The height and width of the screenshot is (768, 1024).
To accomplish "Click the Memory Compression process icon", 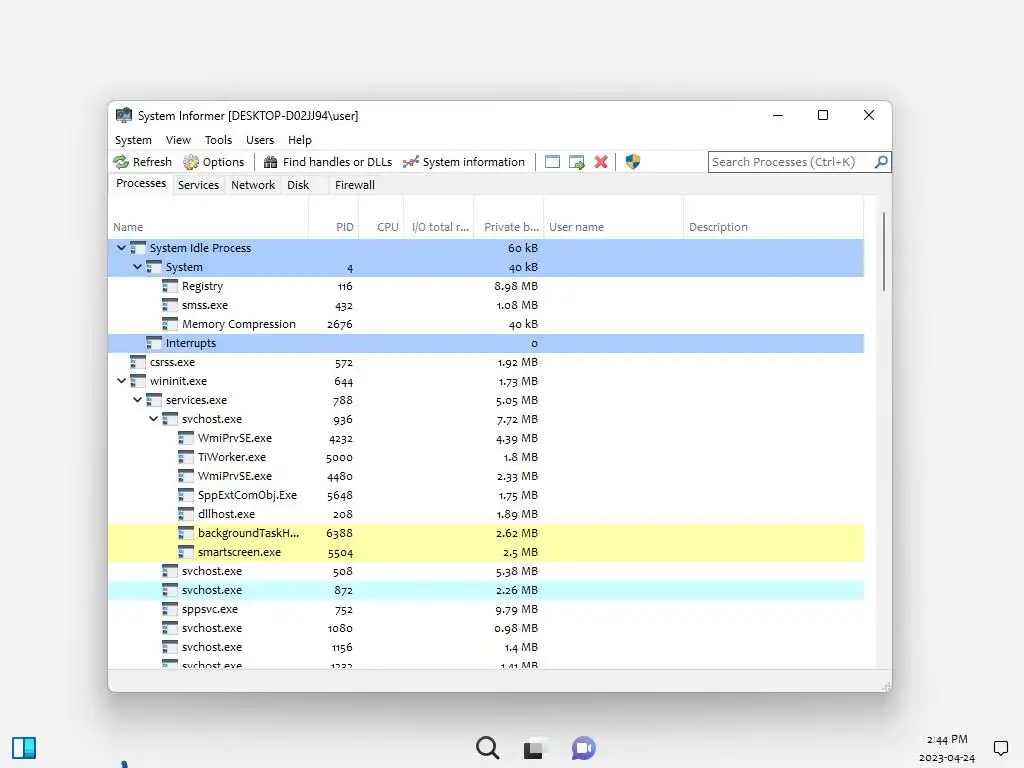I will (x=170, y=324).
